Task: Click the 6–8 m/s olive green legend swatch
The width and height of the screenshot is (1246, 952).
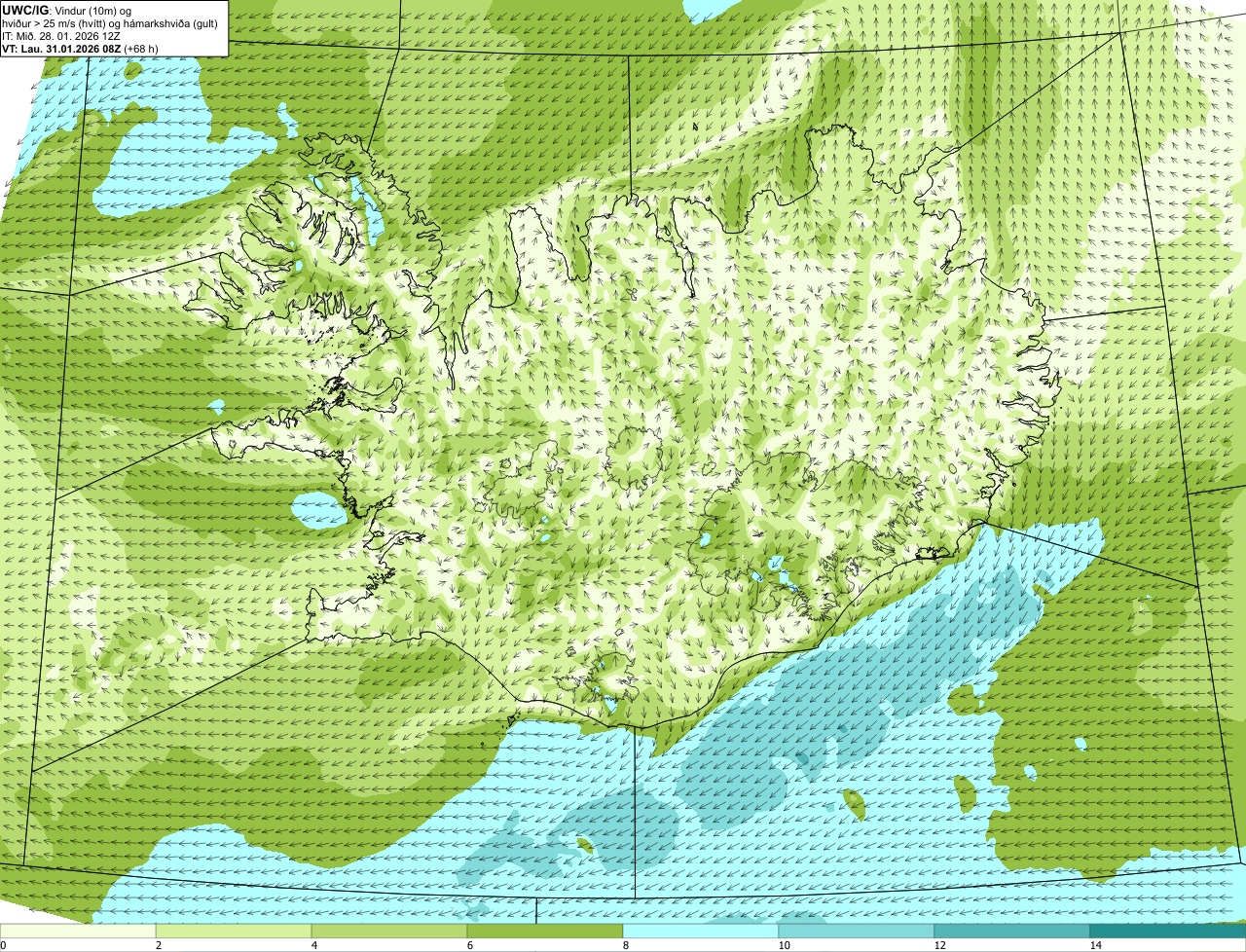Action: point(545,931)
